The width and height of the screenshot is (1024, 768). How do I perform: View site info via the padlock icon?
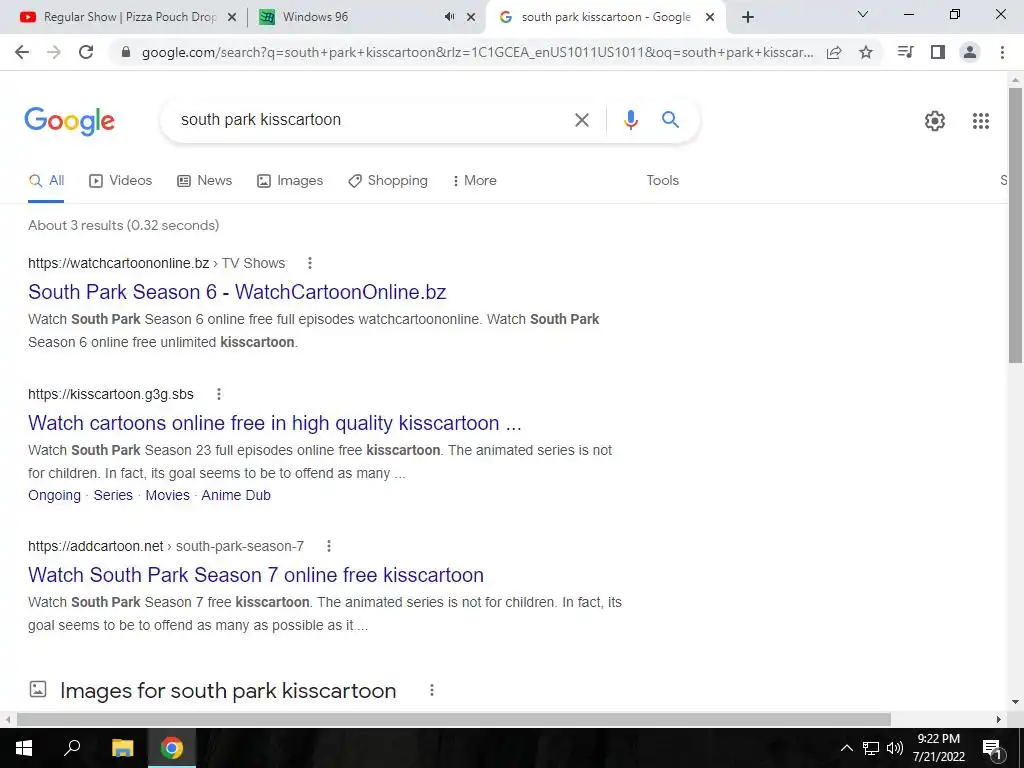pyautogui.click(x=126, y=52)
